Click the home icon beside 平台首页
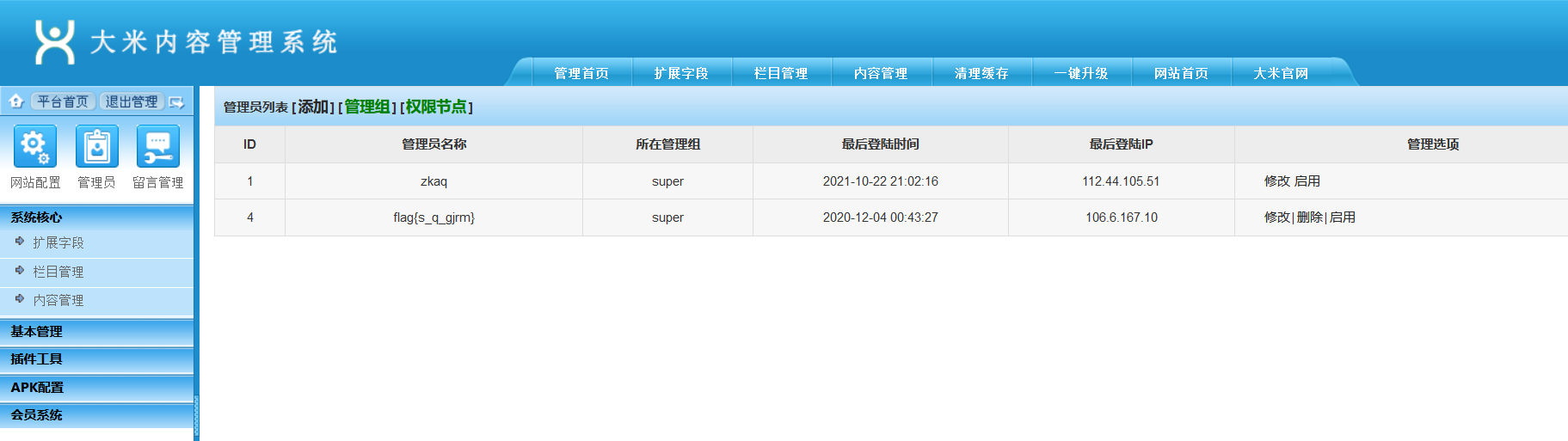Screen dimensions: 1568x441 pos(16,101)
